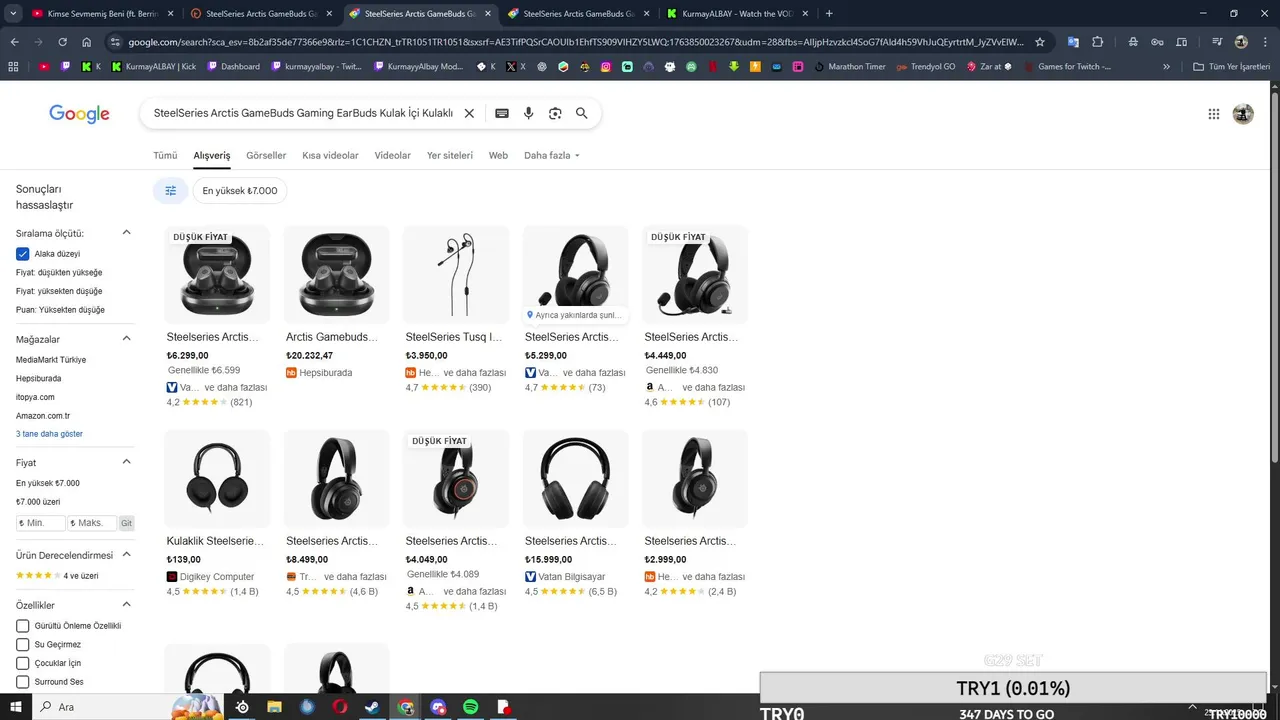Start voice search with microphone icon
The width and height of the screenshot is (1280, 720).
[529, 114]
